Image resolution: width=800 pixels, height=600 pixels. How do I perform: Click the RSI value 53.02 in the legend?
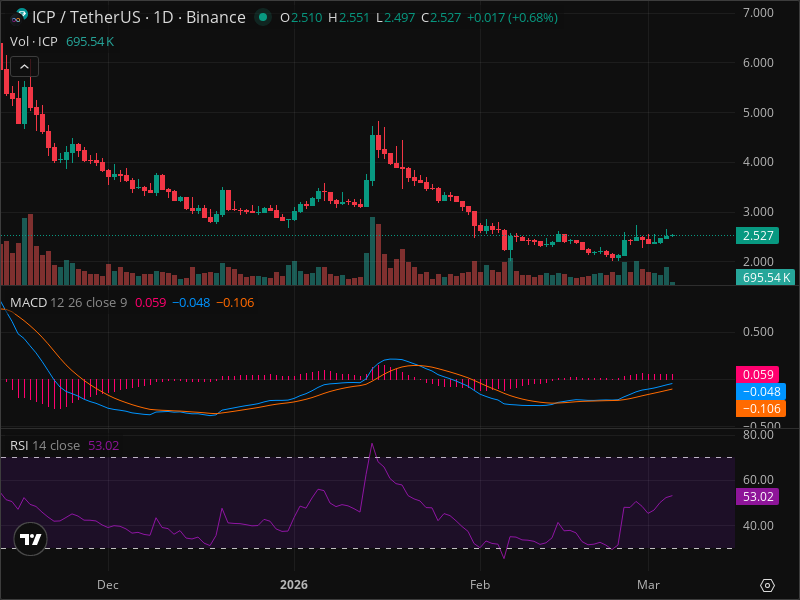[x=104, y=445]
